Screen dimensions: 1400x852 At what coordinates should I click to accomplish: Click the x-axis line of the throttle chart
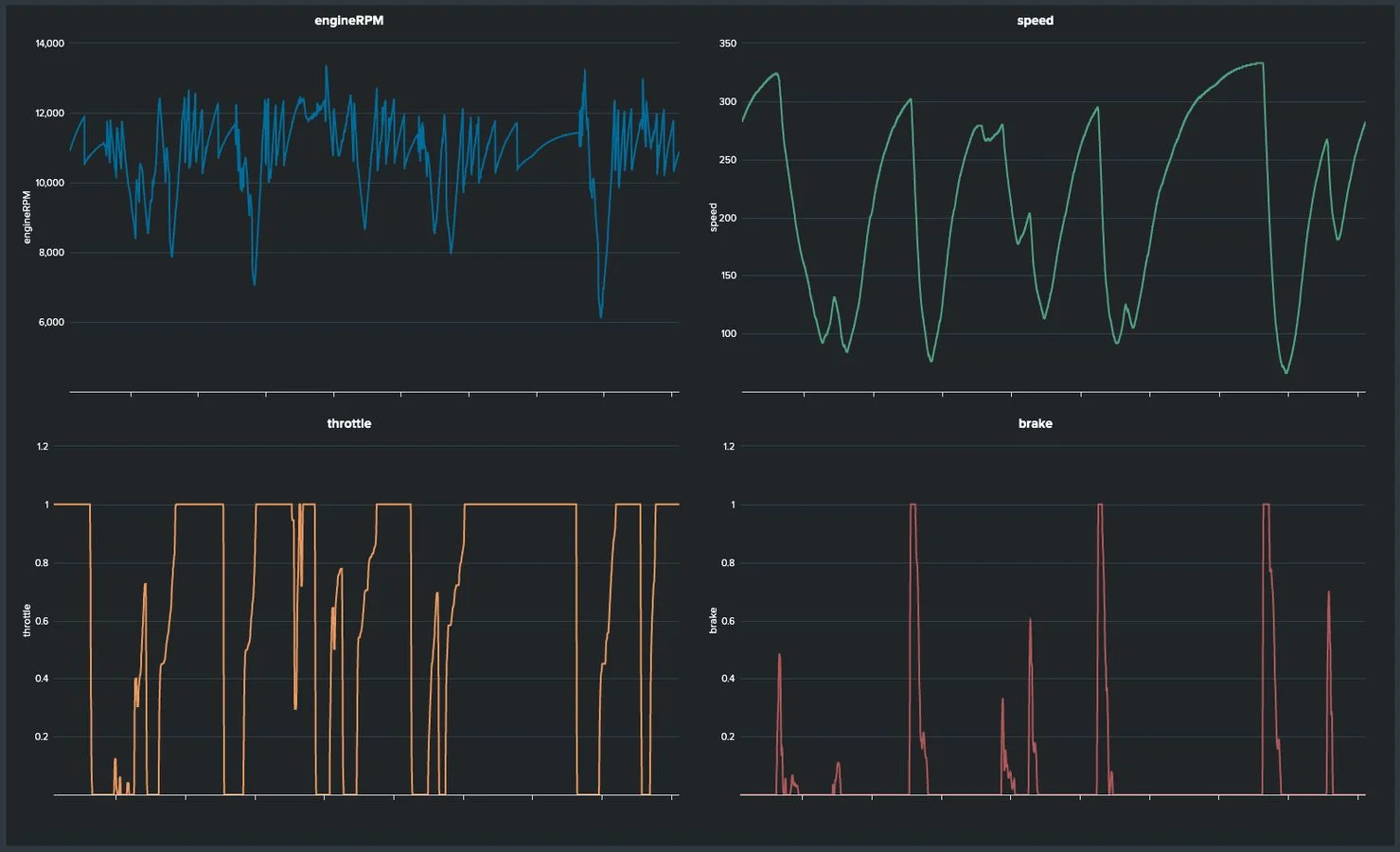369,795
